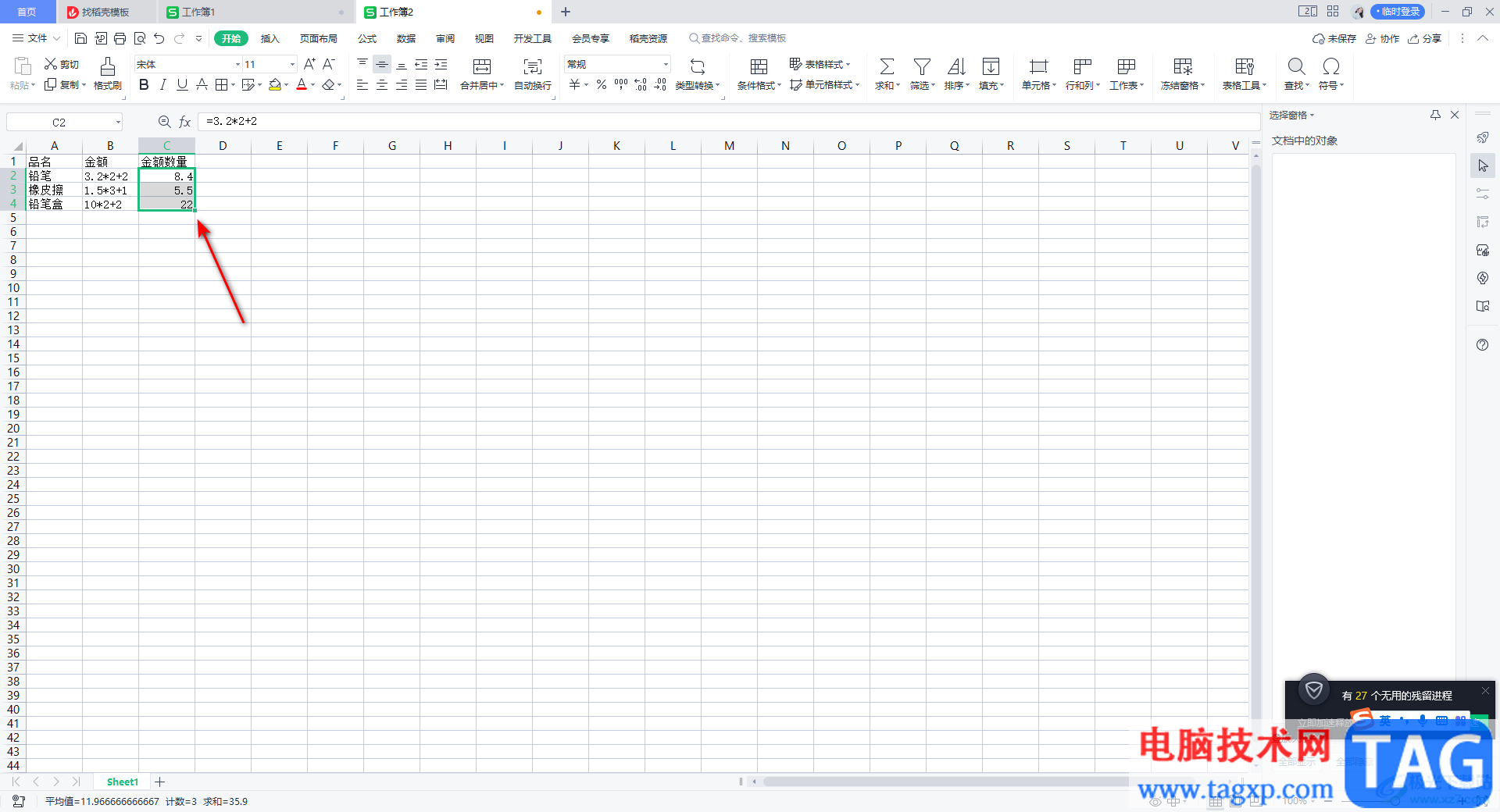
Task: Click the Symbol (符号) omega icon
Action: (1331, 66)
